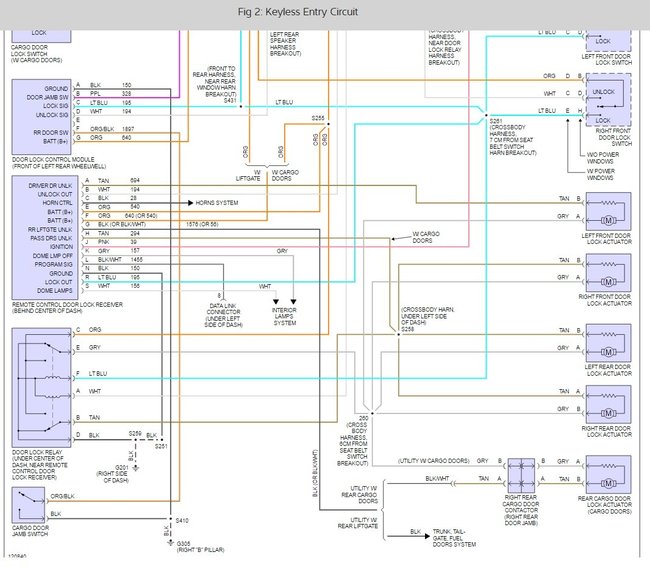650x566 pixels.
Task: Click the 'RR DOOR SW' pin label
Action: [x=51, y=133]
